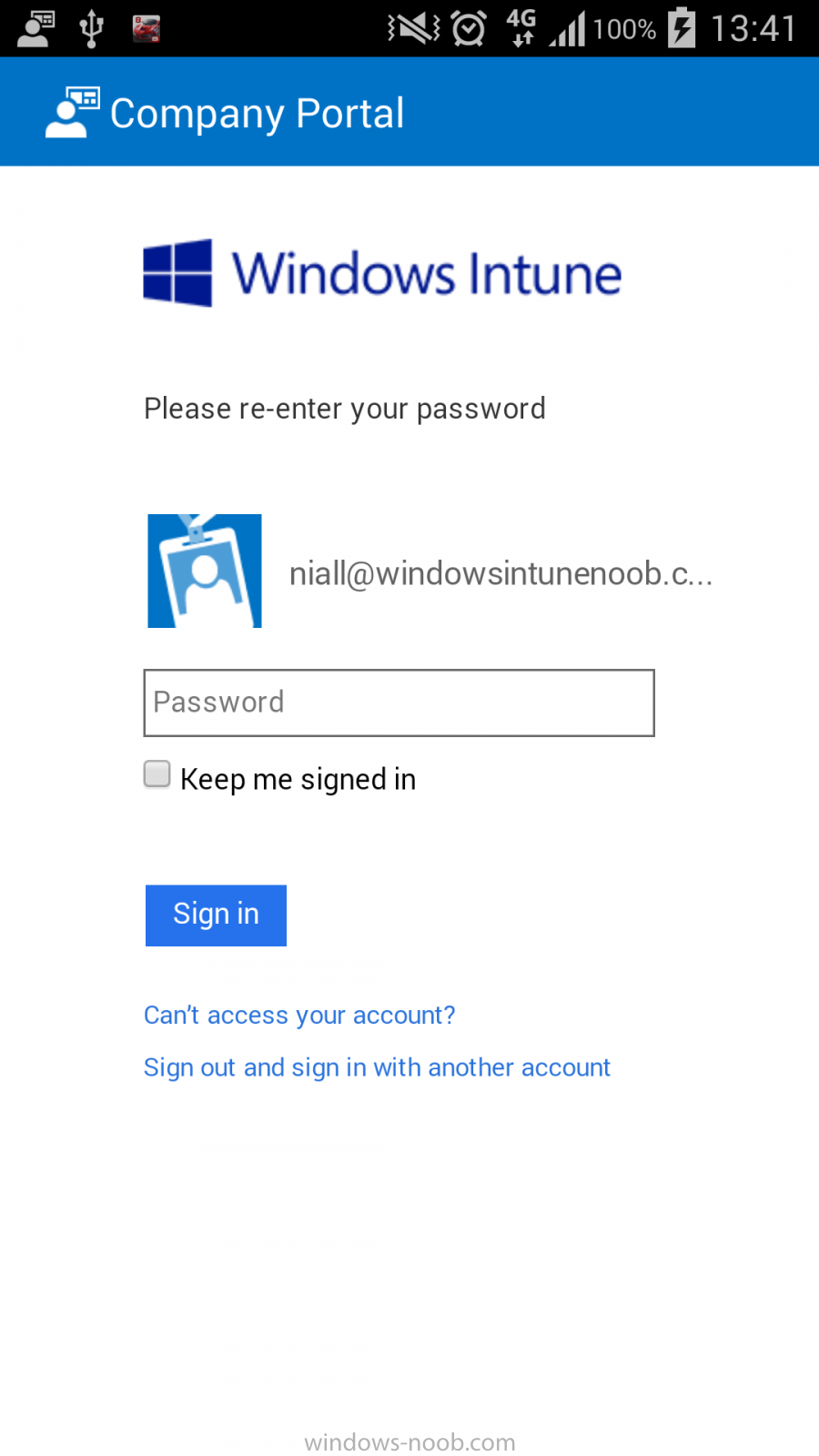Viewport: 819px width, 1456px height.
Task: Click the Keep me signed in label
Action: pos(298,780)
